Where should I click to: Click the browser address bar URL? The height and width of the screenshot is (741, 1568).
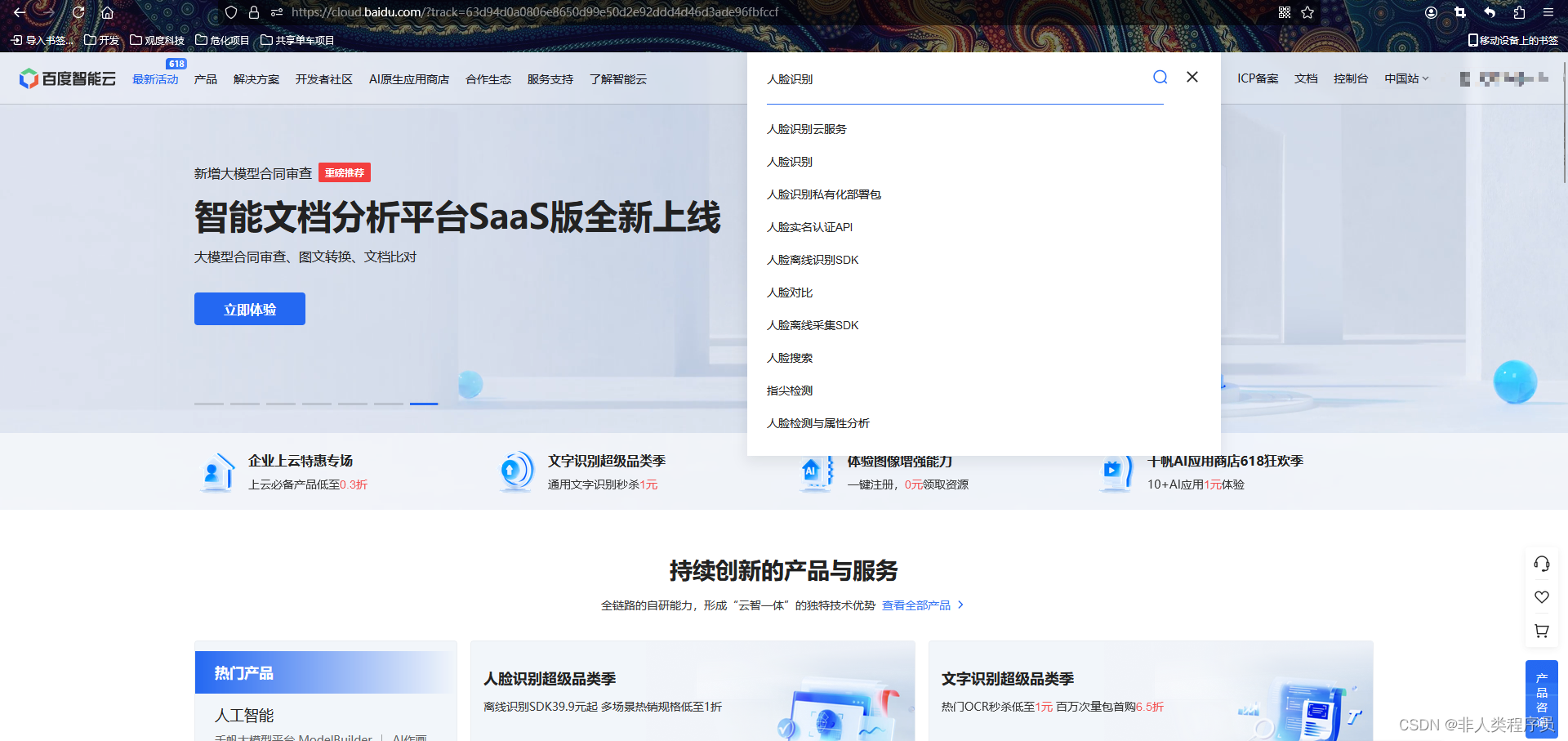point(535,12)
